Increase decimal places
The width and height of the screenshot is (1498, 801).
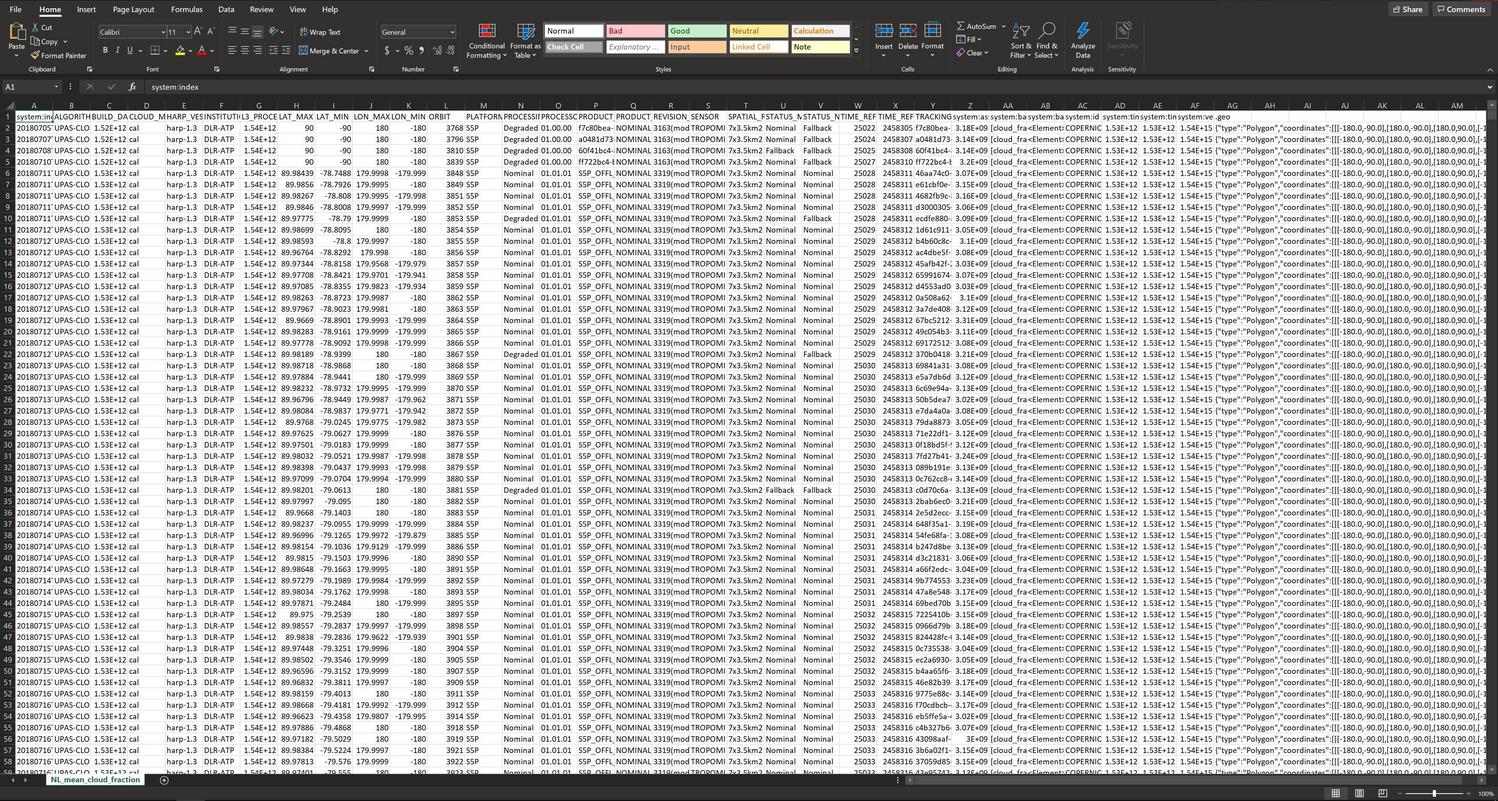coord(437,51)
